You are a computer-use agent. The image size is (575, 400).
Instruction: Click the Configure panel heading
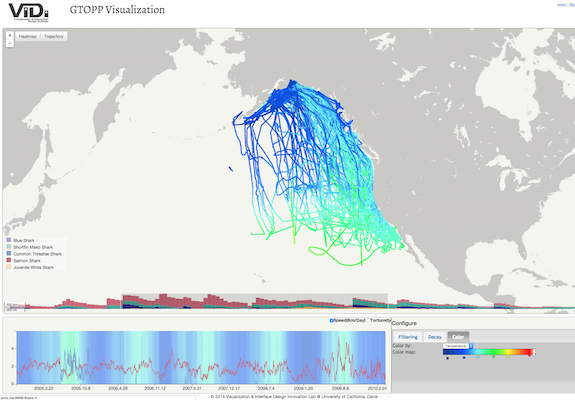tap(404, 323)
